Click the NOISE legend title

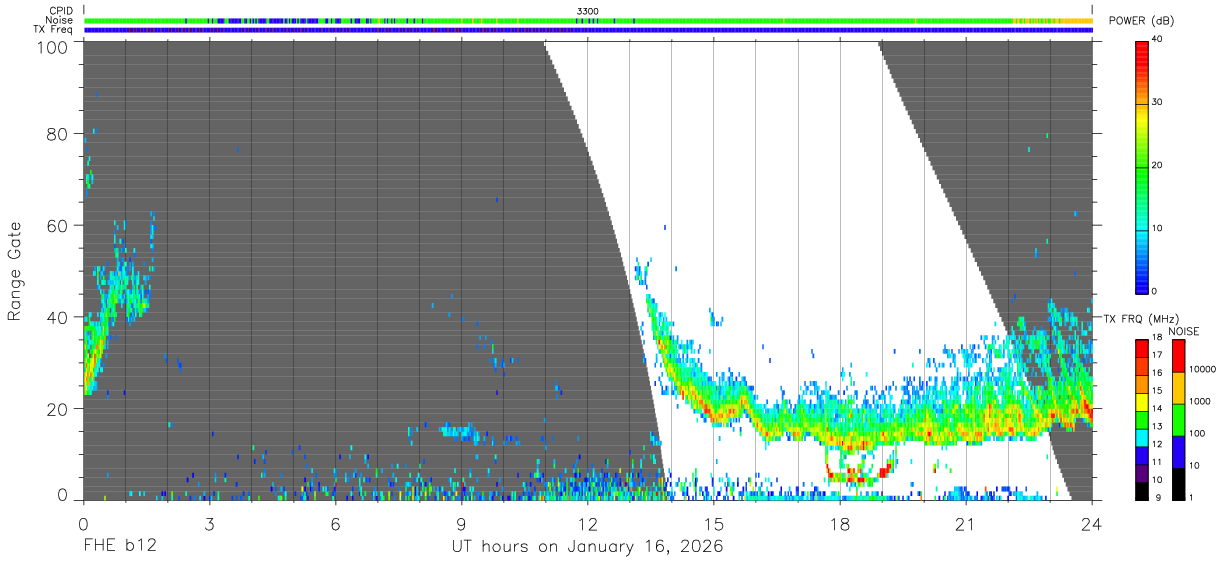pyautogui.click(x=1185, y=331)
